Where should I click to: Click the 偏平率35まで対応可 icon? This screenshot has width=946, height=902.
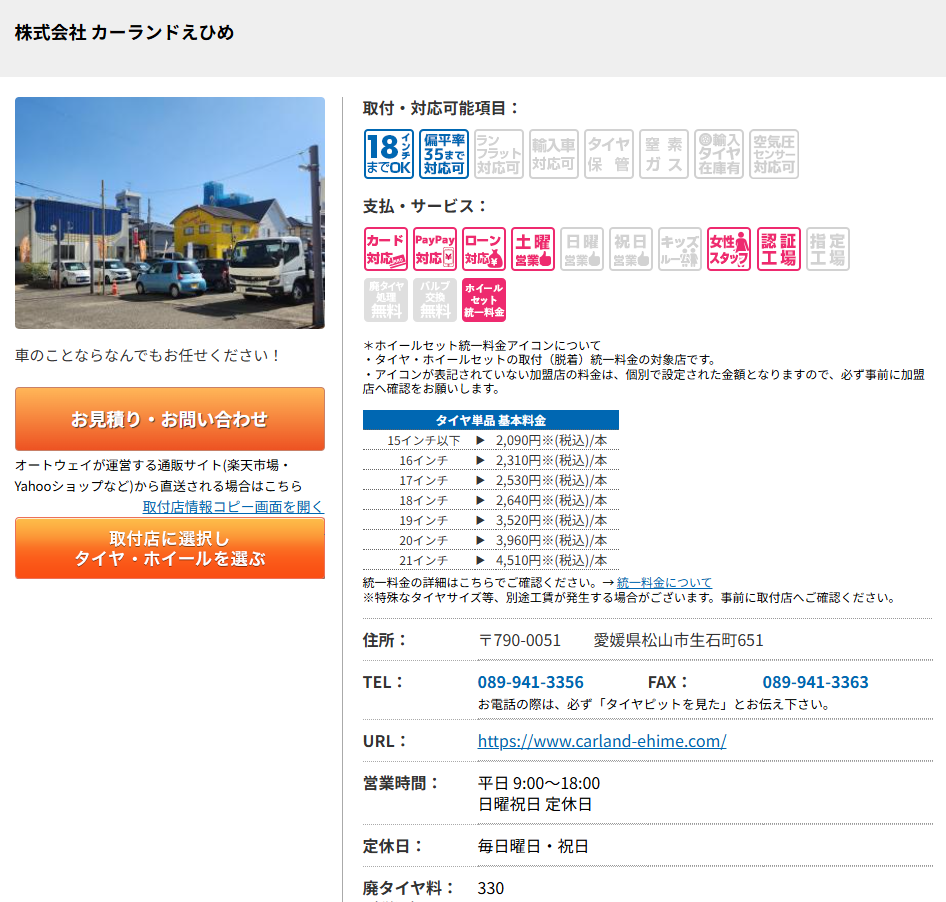coord(444,154)
